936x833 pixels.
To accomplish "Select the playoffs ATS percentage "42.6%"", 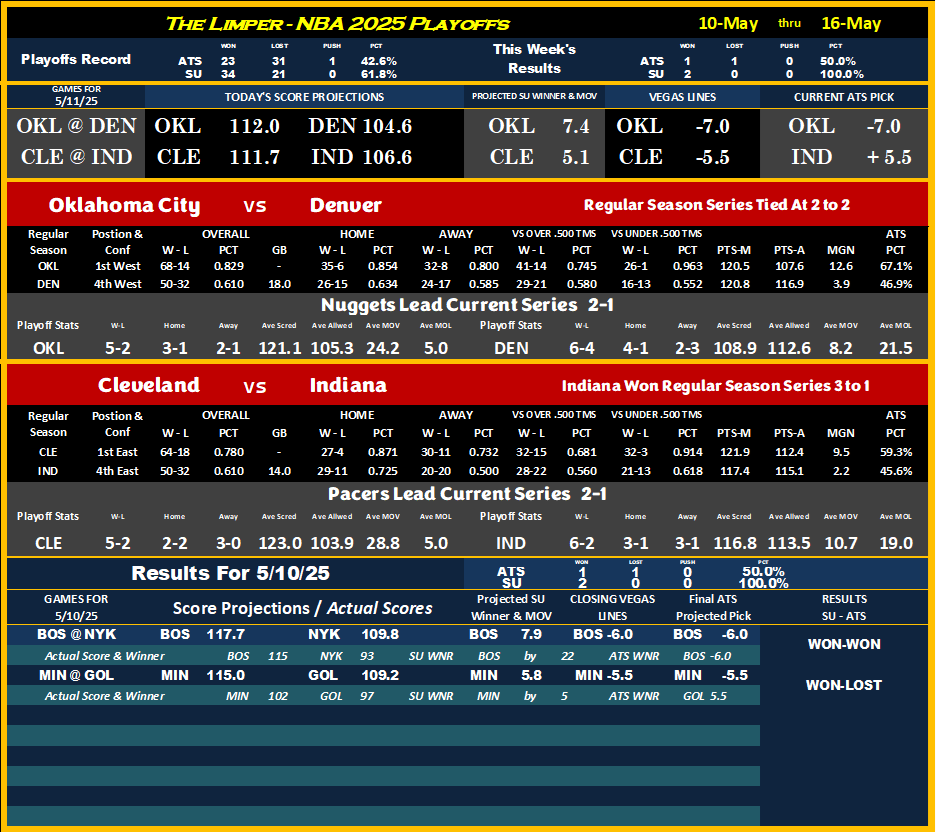I will click(x=378, y=61).
